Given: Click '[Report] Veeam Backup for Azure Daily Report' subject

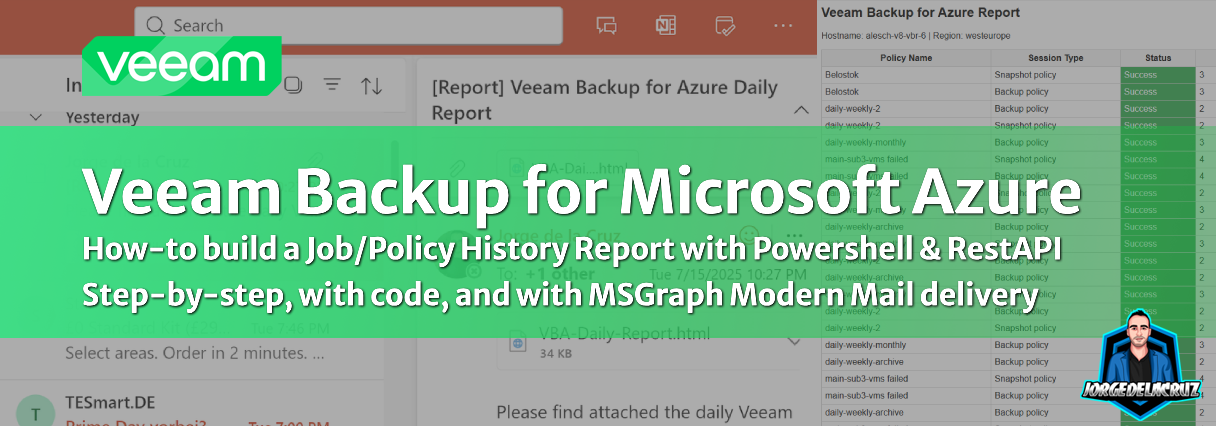Looking at the screenshot, I should point(604,100).
